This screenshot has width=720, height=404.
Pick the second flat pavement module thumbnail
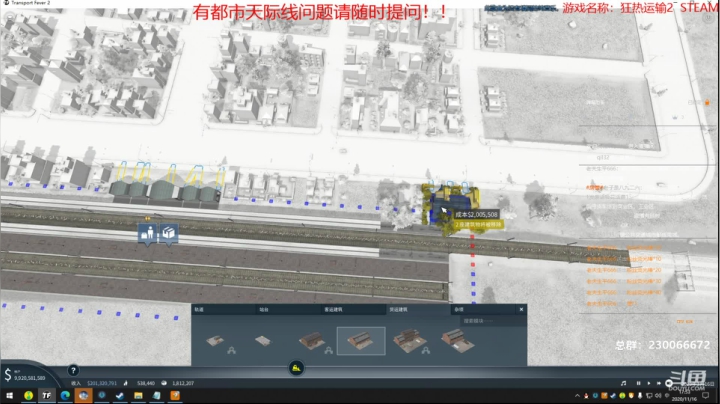(263, 341)
